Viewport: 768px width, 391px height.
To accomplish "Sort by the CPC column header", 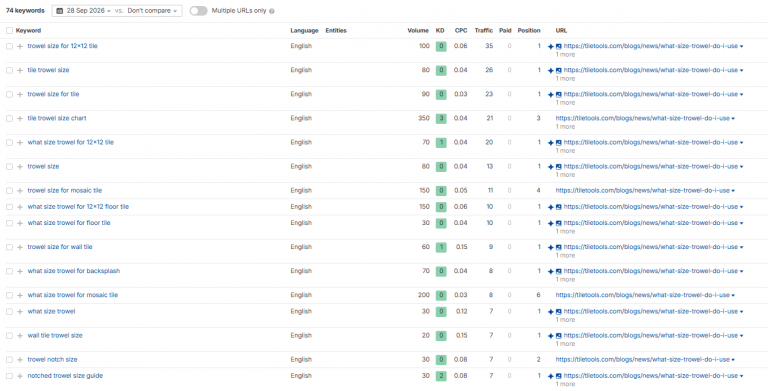I will tap(460, 30).
